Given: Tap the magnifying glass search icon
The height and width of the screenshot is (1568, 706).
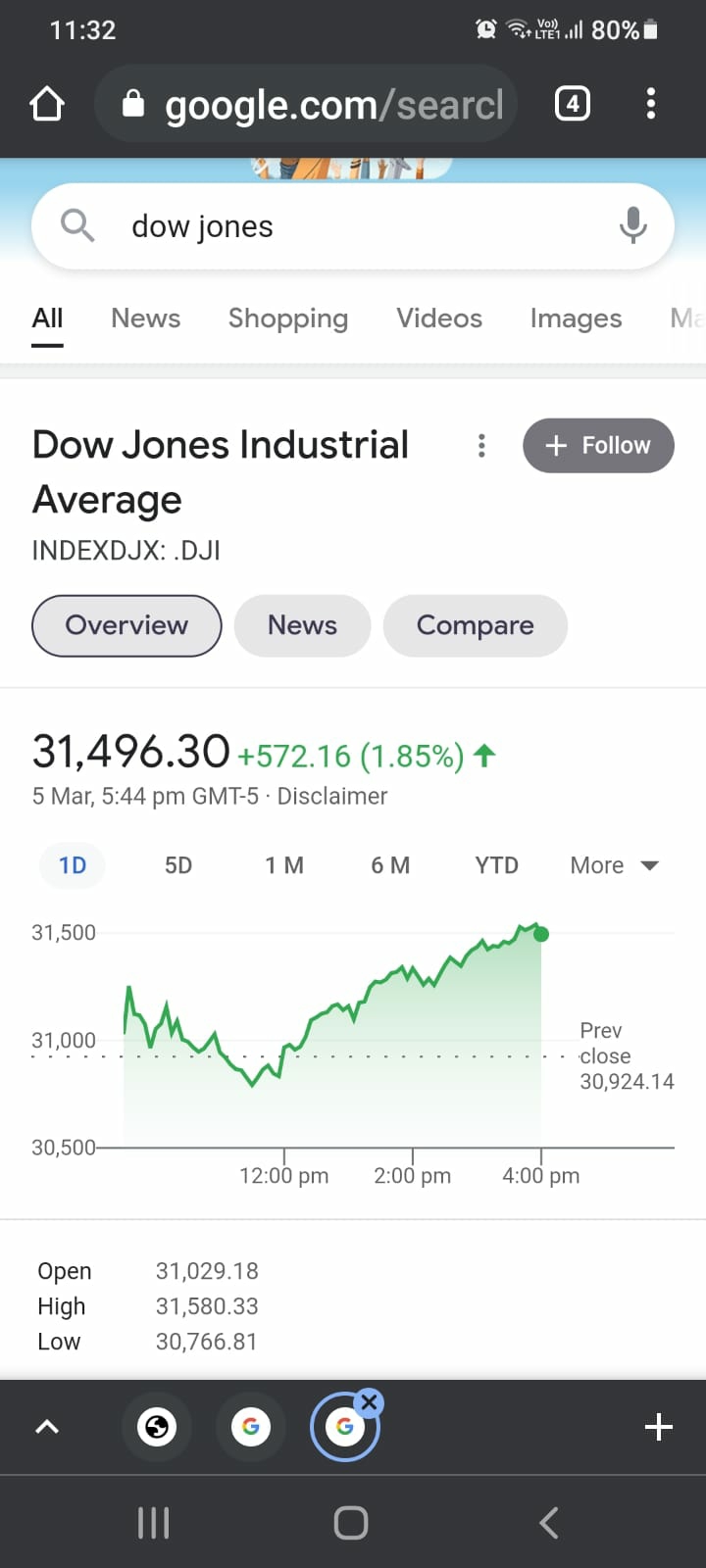Looking at the screenshot, I should coord(77,225).
